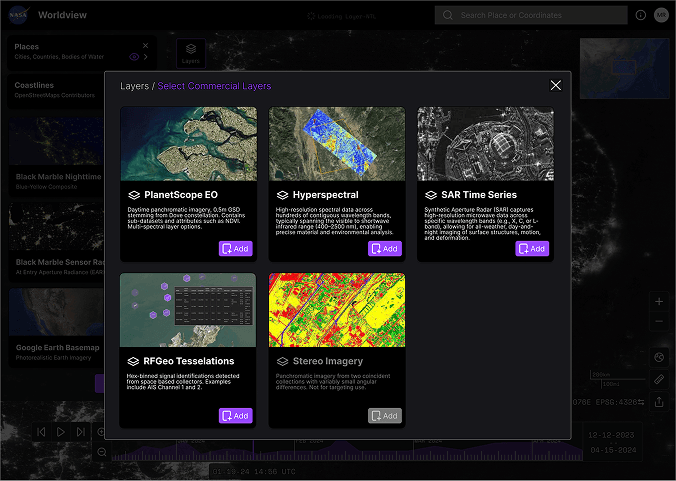
Task: Remove the Places layer with its X icon
Action: (146, 45)
